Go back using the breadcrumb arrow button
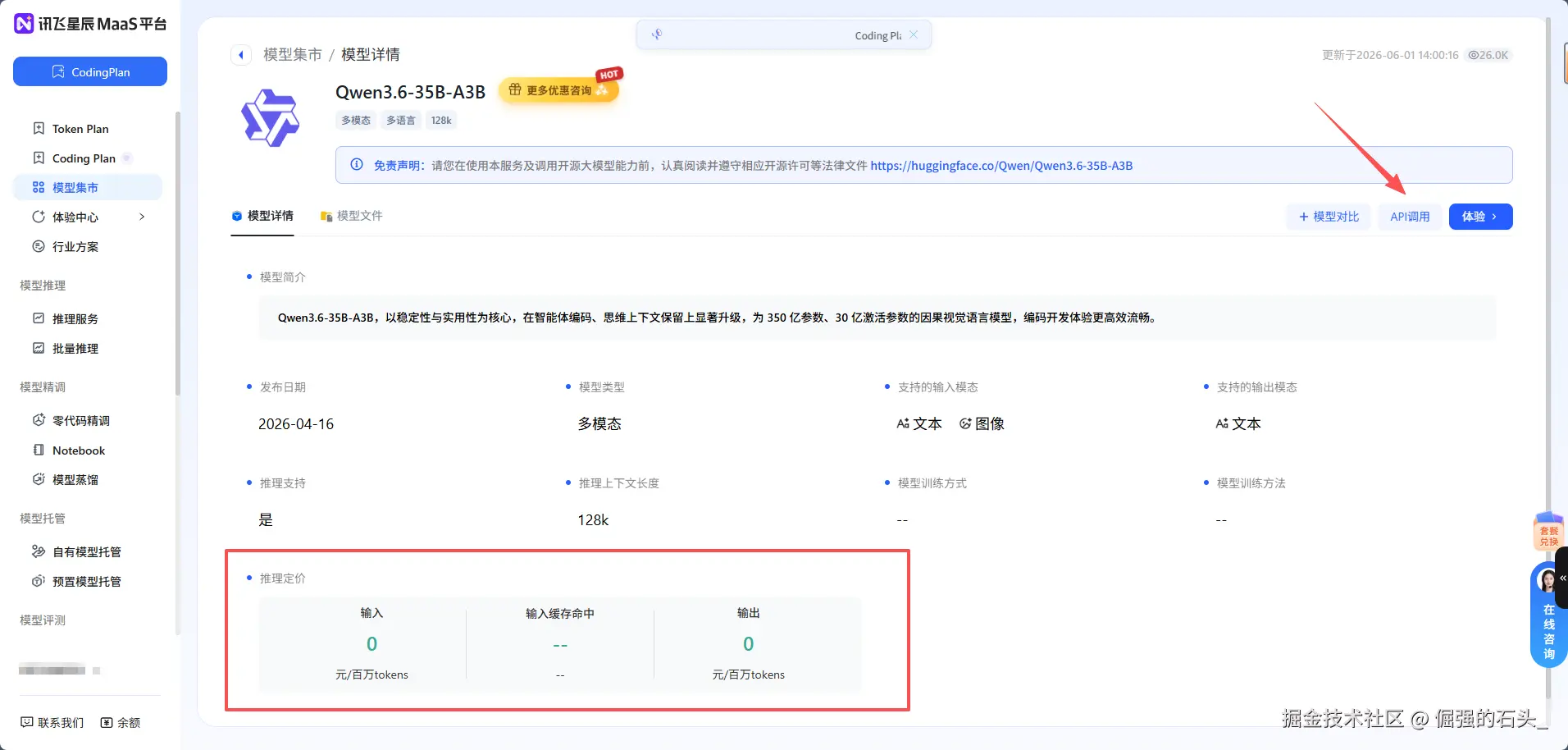The width and height of the screenshot is (1568, 750). [240, 55]
